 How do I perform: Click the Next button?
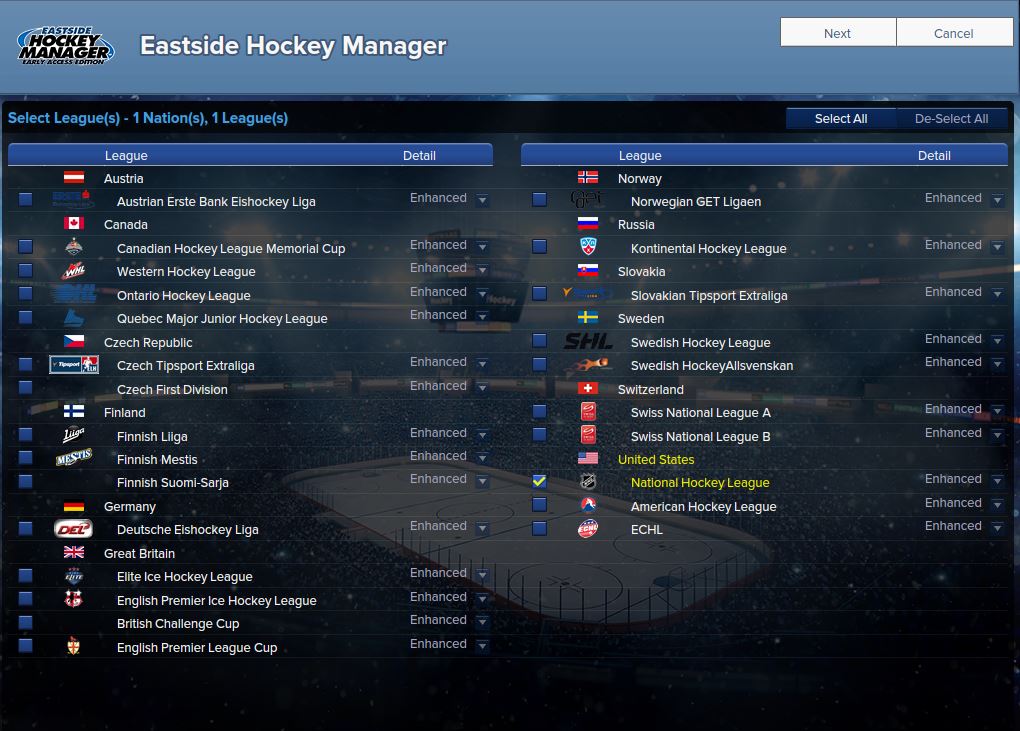point(838,33)
